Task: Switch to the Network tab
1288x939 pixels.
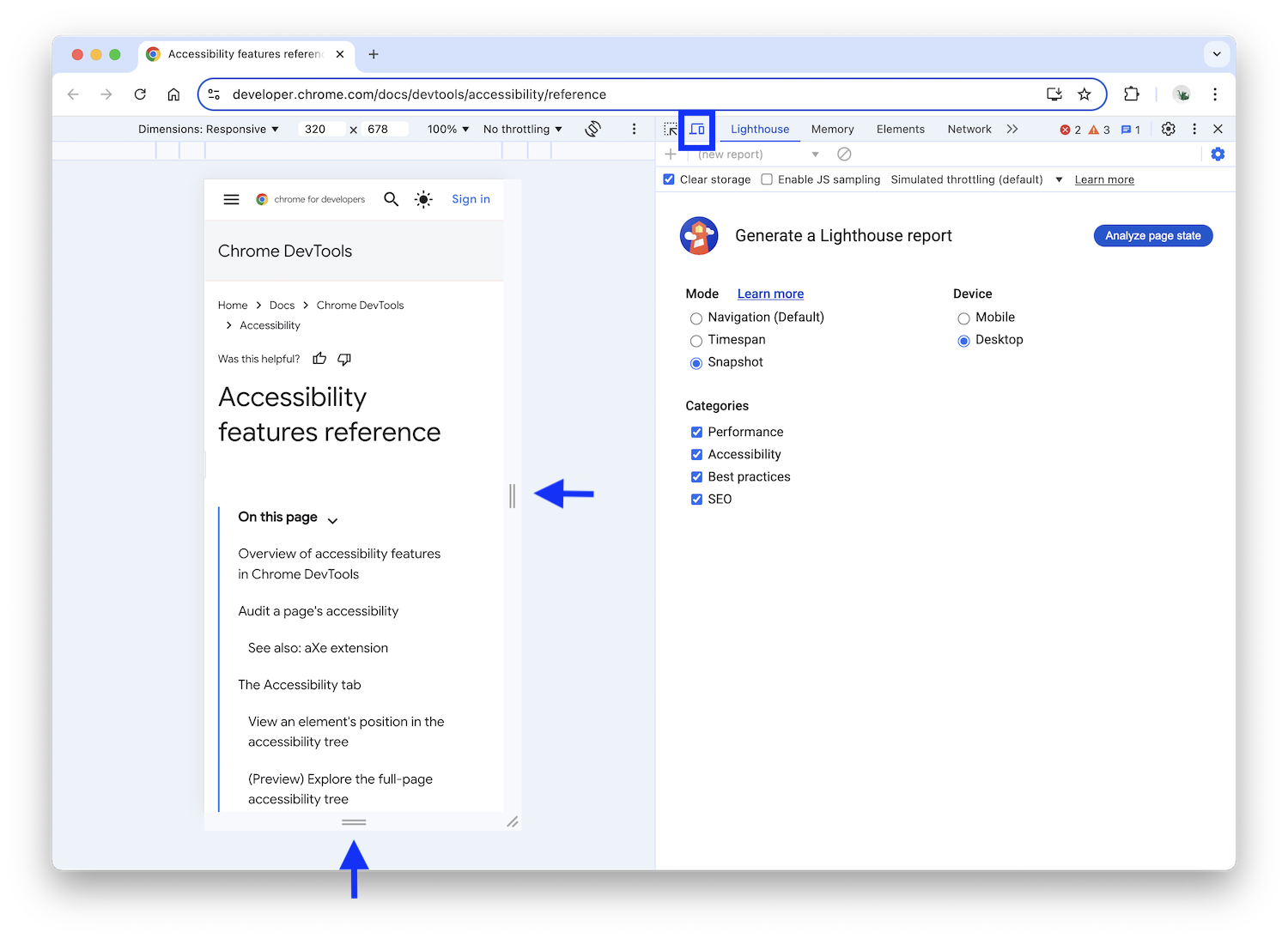Action: point(969,129)
